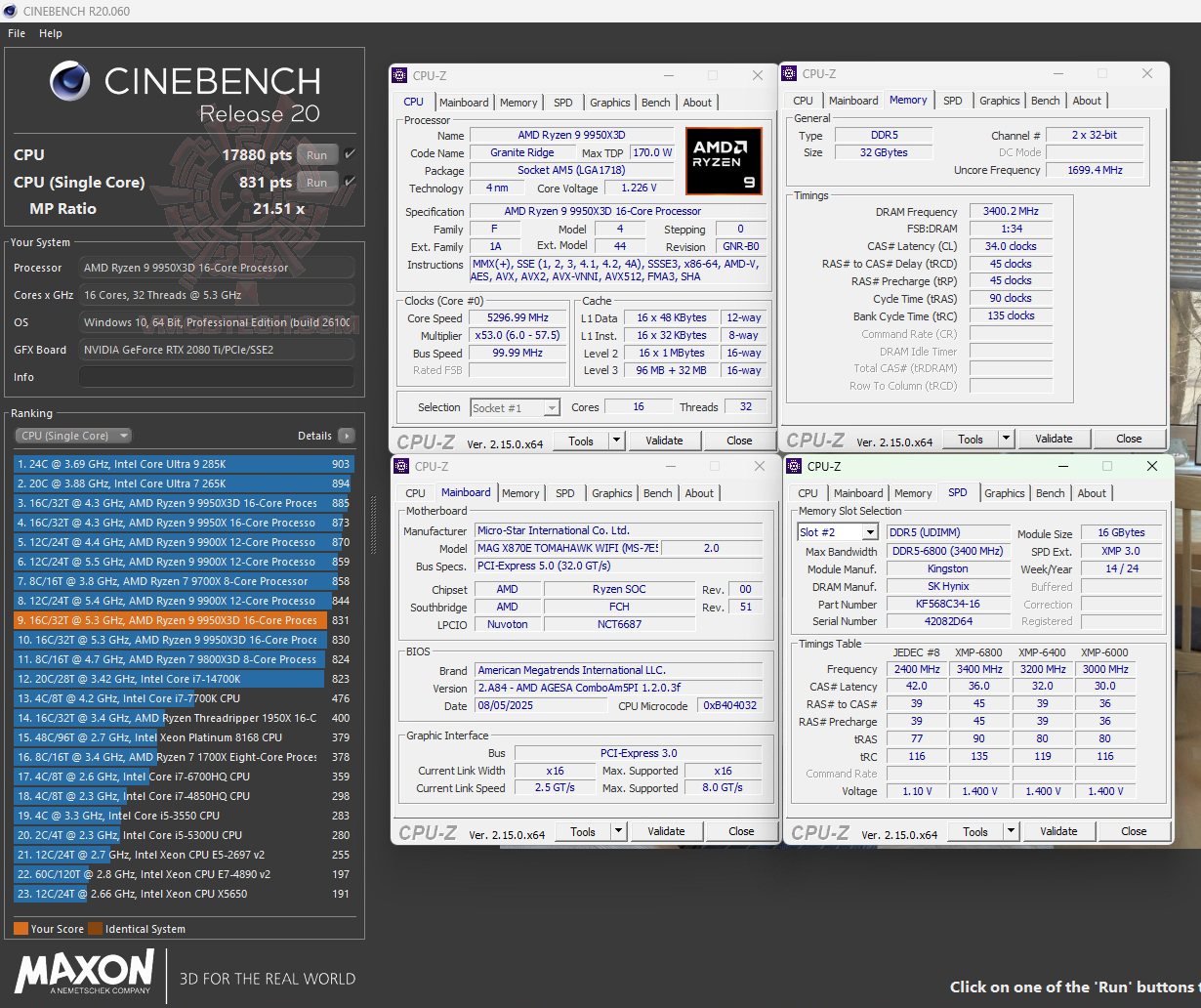This screenshot has height=1008, width=1201.
Task: Click the CPU-Z logo in the Mainboard window footer
Action: [430, 830]
